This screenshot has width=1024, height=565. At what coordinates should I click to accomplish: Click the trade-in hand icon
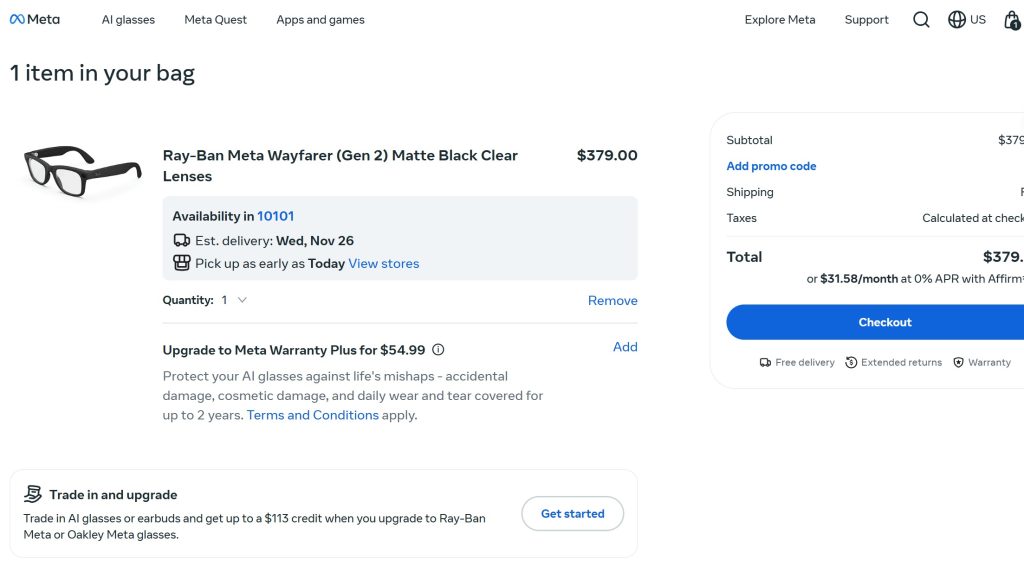(x=33, y=494)
